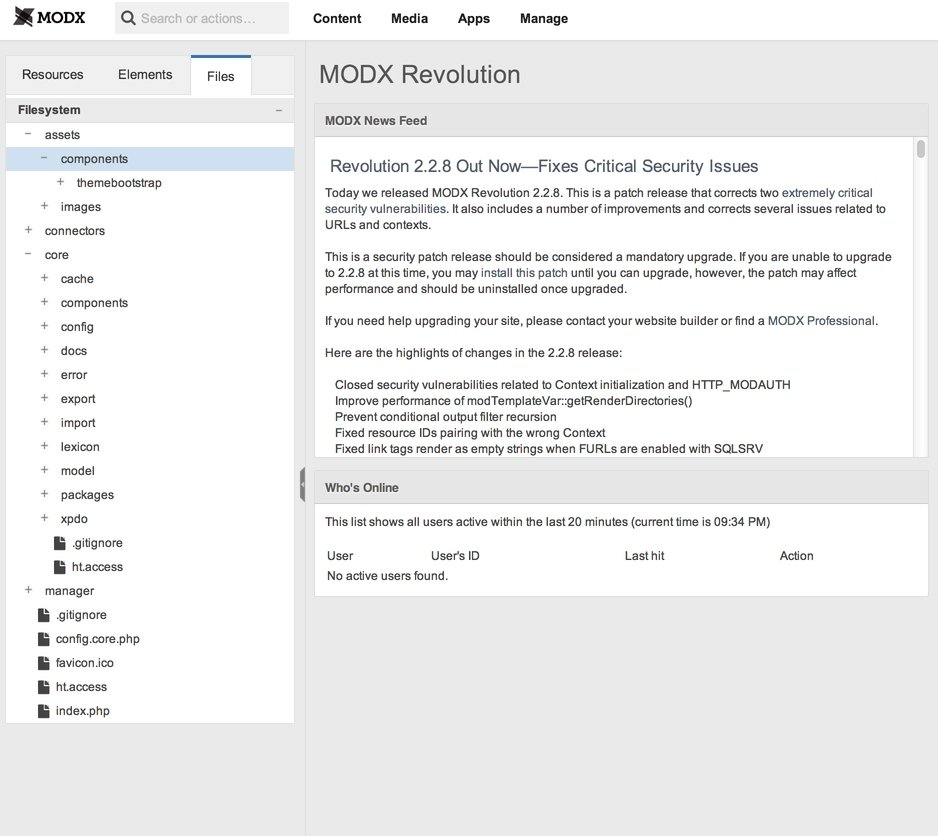The width and height of the screenshot is (938, 836).
Task: Click the Who's Online panel header
Action: (621, 488)
